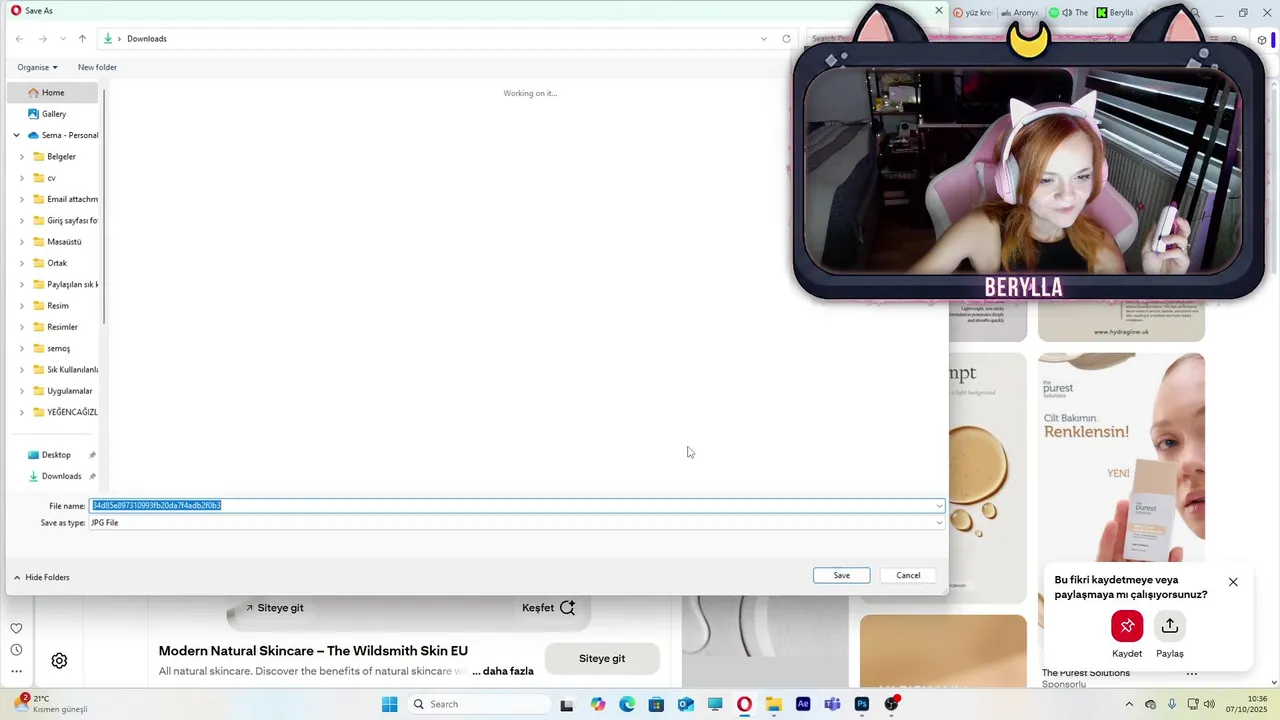Switch to the Spotify 'The' tab
This screenshot has width=1280, height=720.
[x=1068, y=13]
